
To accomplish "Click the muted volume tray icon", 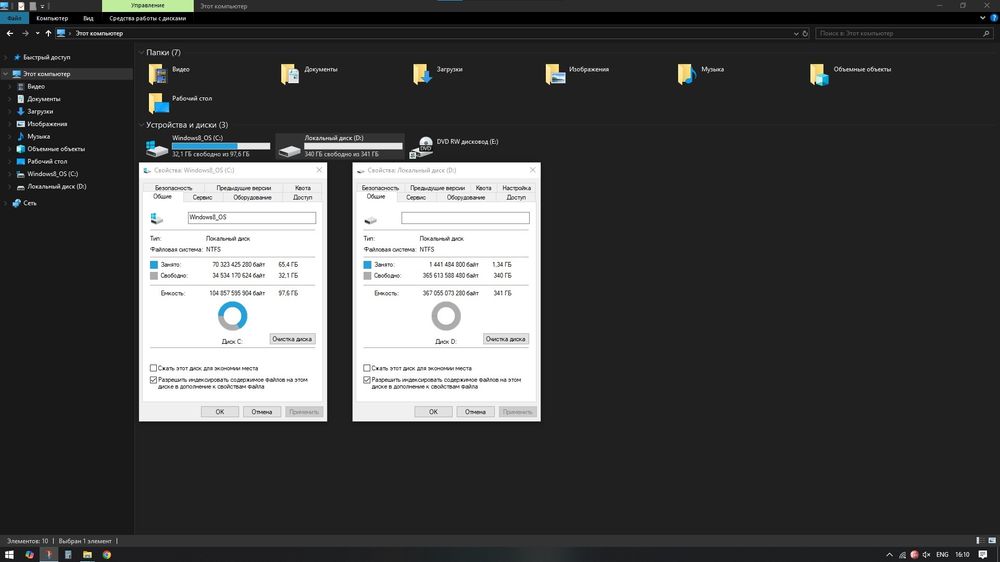I will click(x=926, y=554).
